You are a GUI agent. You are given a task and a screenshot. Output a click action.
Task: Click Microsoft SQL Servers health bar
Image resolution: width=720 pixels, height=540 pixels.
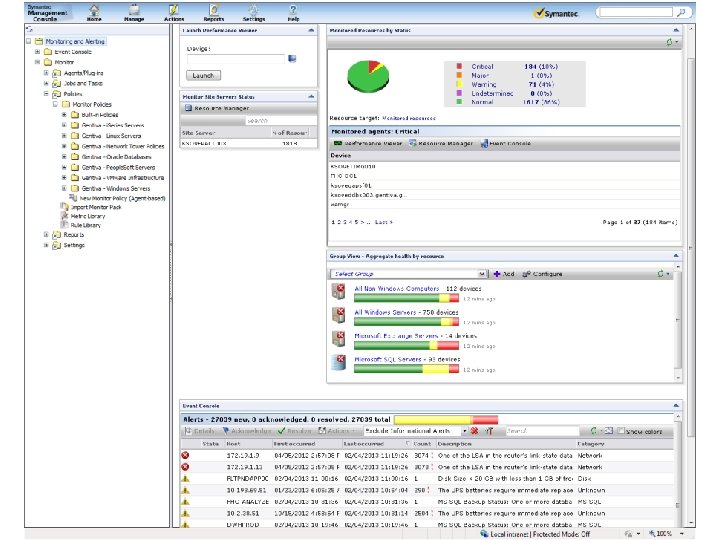point(406,370)
